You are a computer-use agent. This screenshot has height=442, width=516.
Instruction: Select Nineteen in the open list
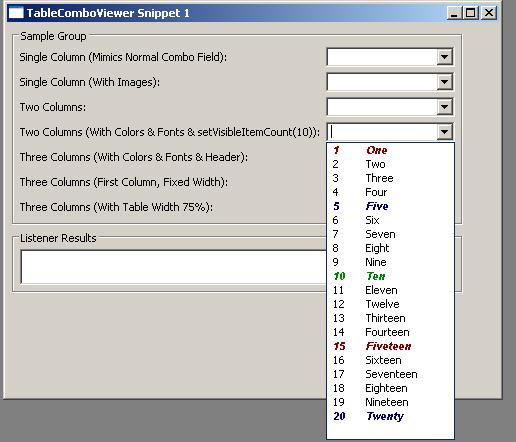coord(390,402)
